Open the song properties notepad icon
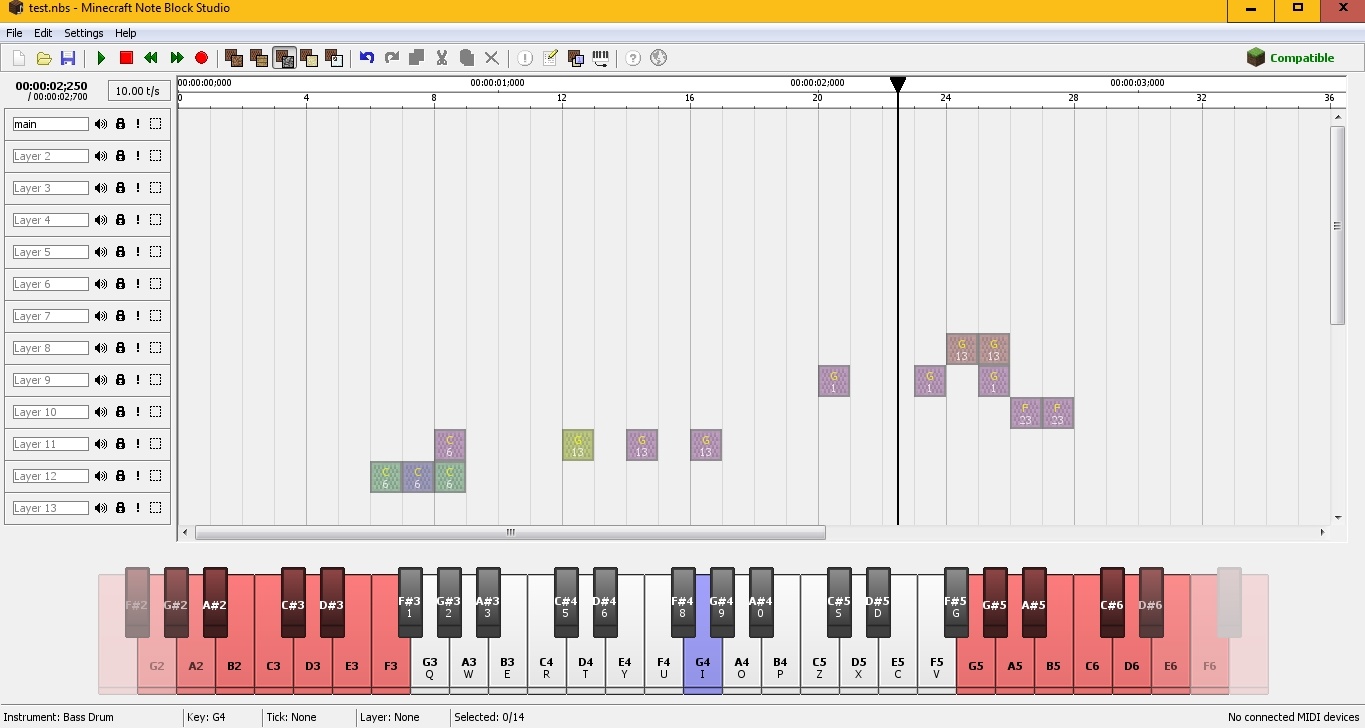 [550, 58]
